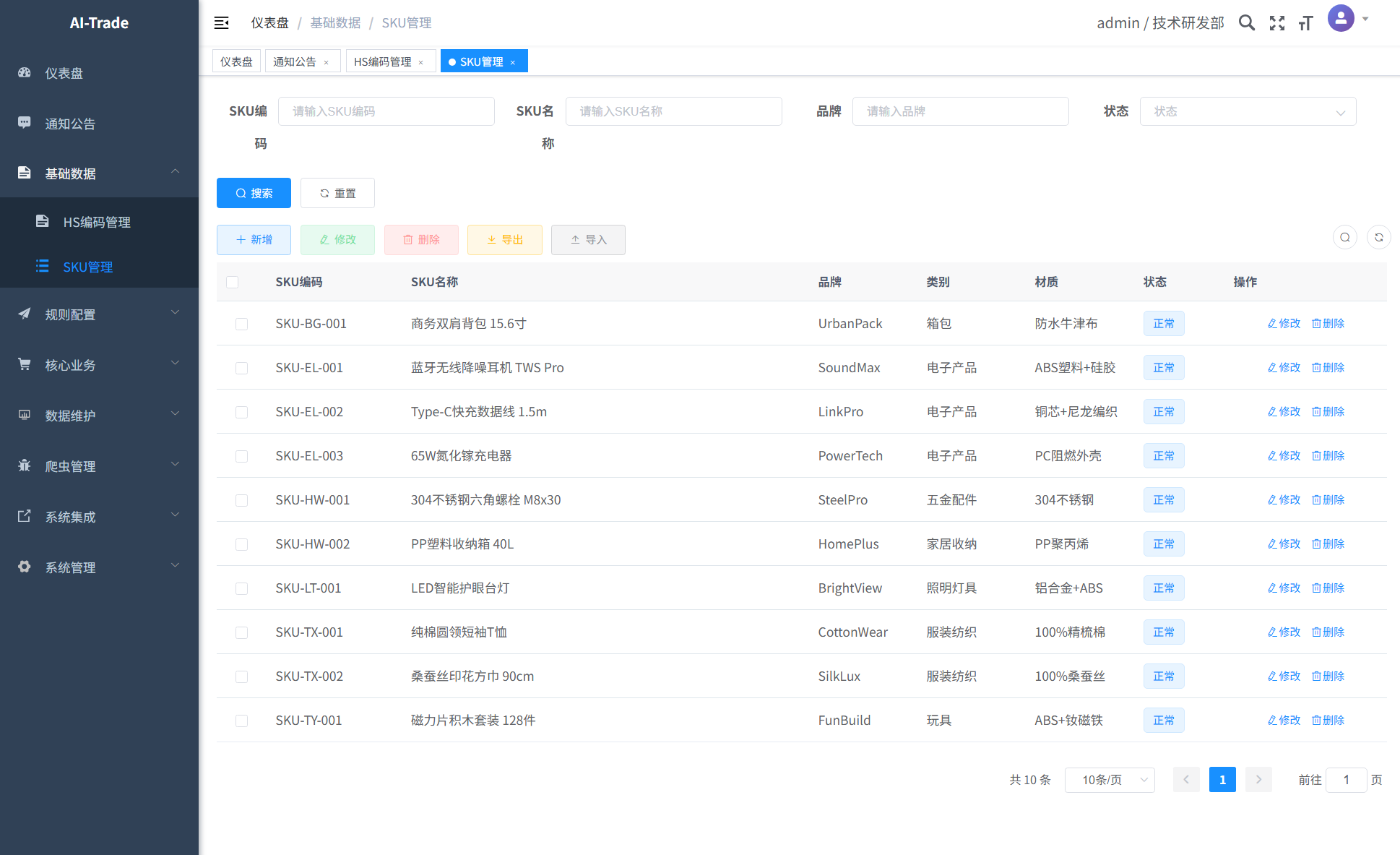
Task: Toggle fullscreen mode icon
Action: [x=1277, y=23]
